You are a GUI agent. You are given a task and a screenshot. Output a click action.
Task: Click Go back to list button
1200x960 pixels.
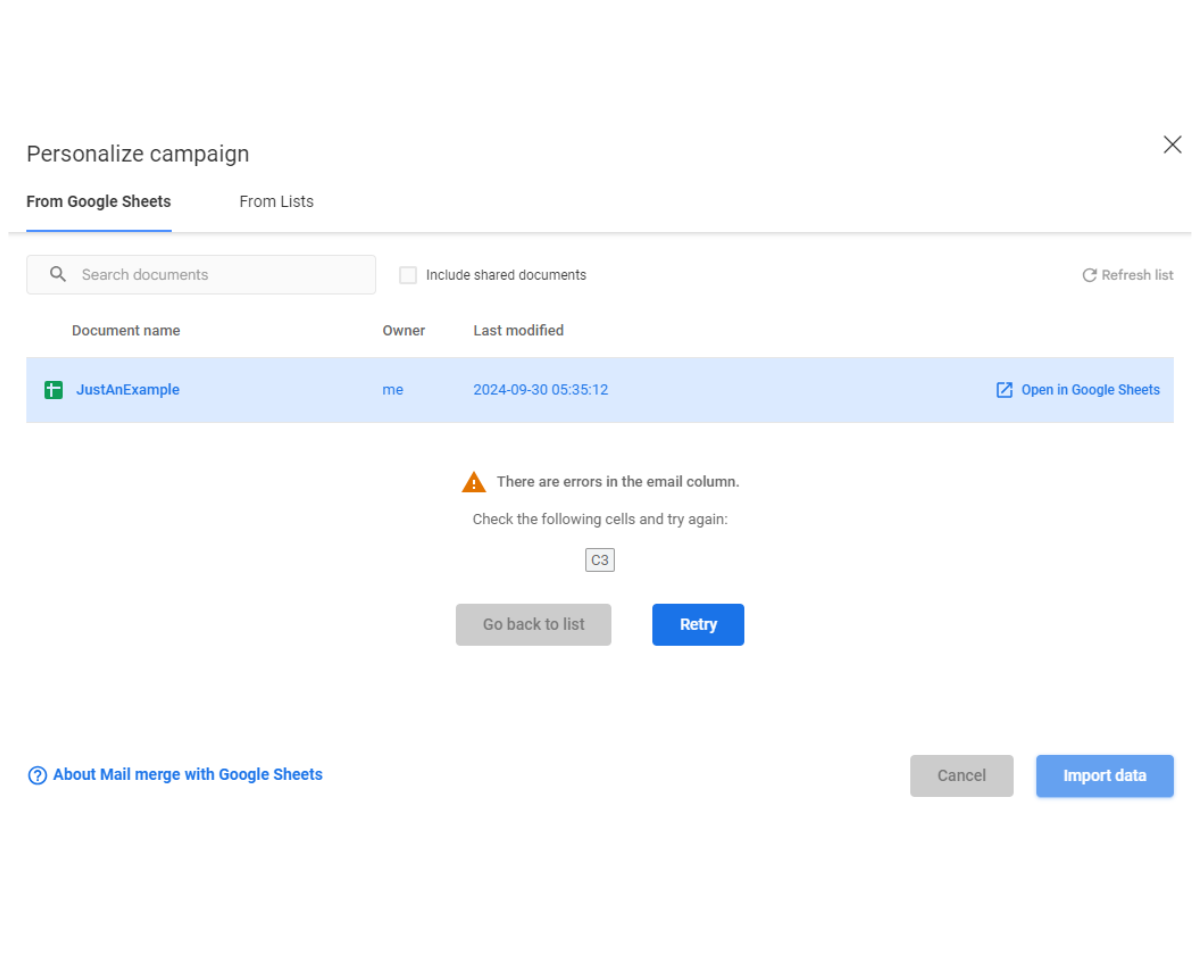[534, 624]
